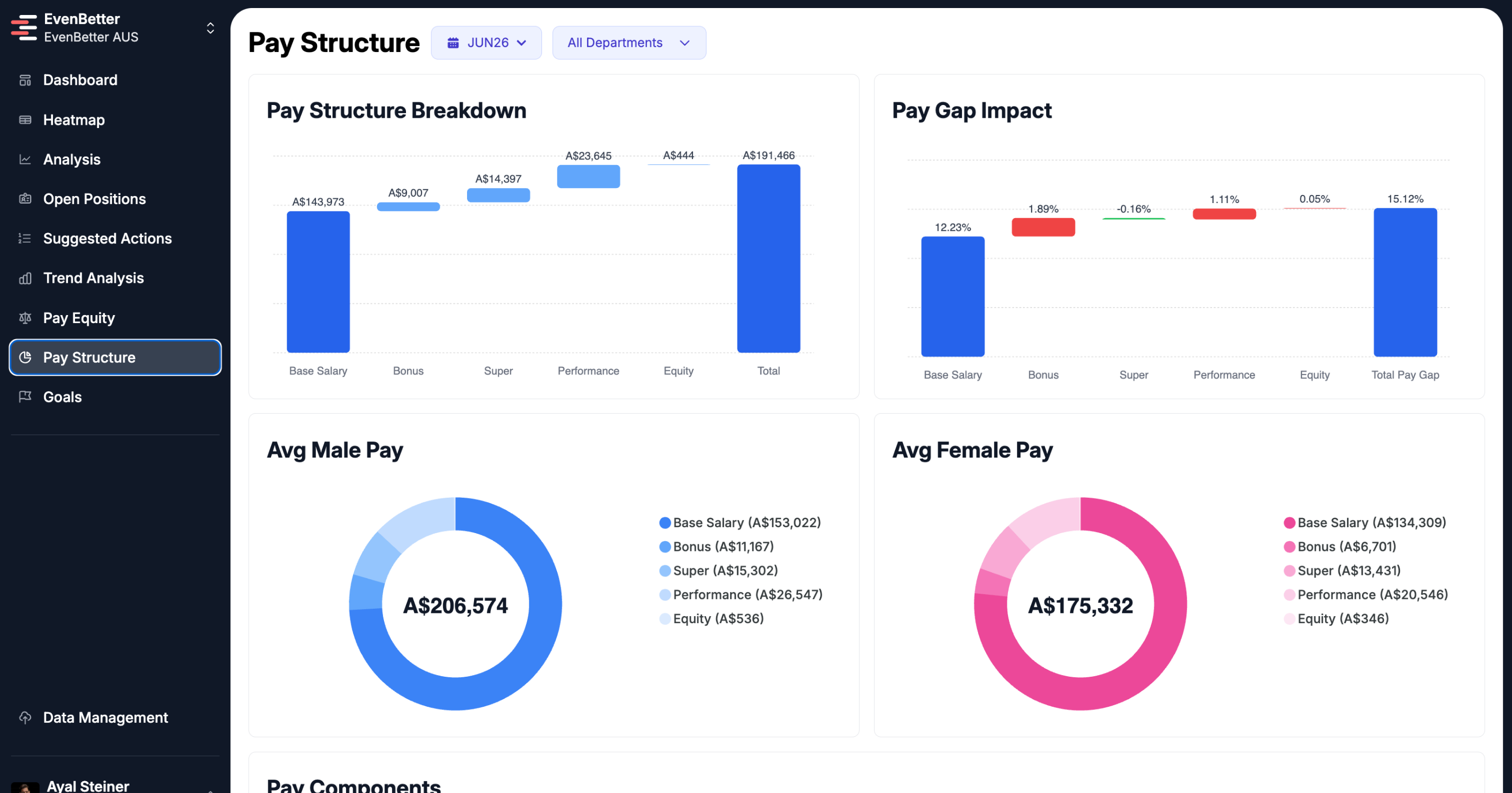Click the Base Salary pink legend dot, Female Pay
The image size is (1512, 793).
click(x=1289, y=523)
